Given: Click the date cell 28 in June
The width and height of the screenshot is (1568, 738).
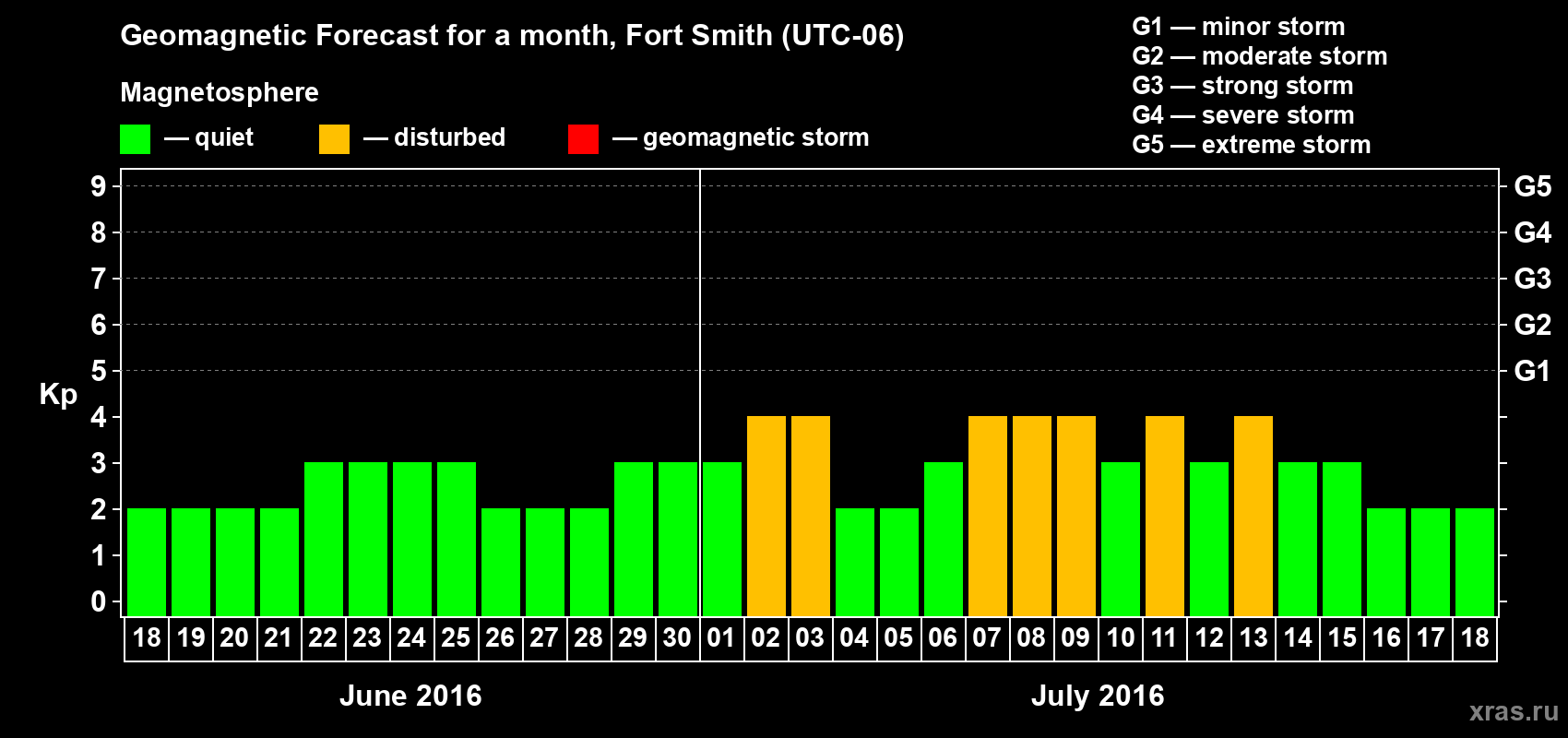Looking at the screenshot, I should [589, 638].
